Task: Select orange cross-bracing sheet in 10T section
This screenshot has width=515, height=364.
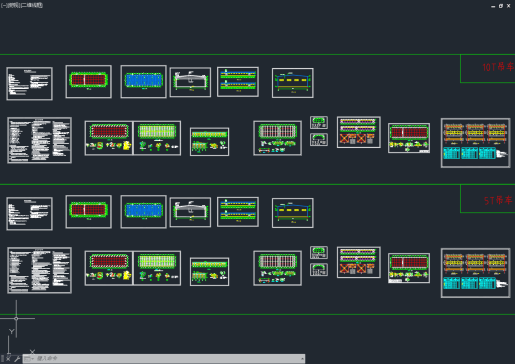Action: coord(359,132)
